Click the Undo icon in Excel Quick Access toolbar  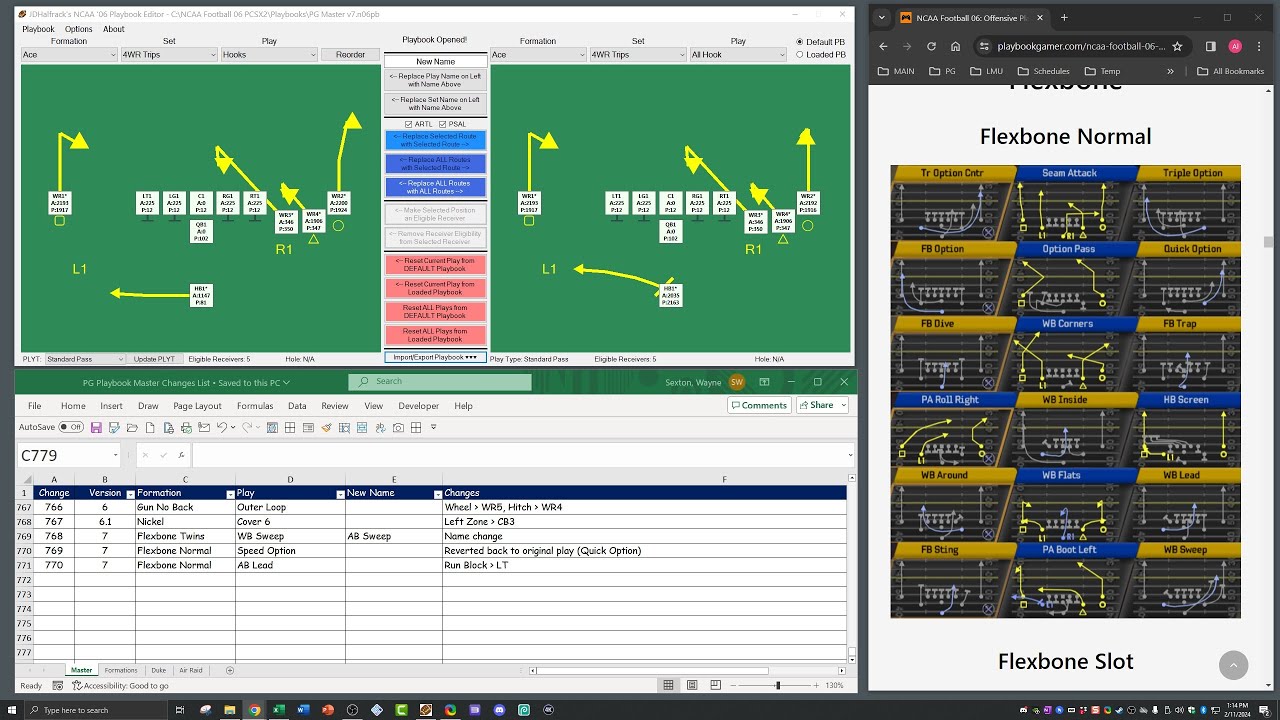pos(222,427)
